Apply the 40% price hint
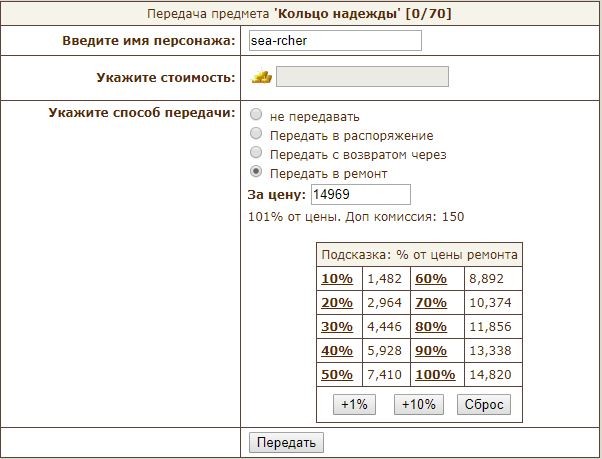 (x=337, y=350)
